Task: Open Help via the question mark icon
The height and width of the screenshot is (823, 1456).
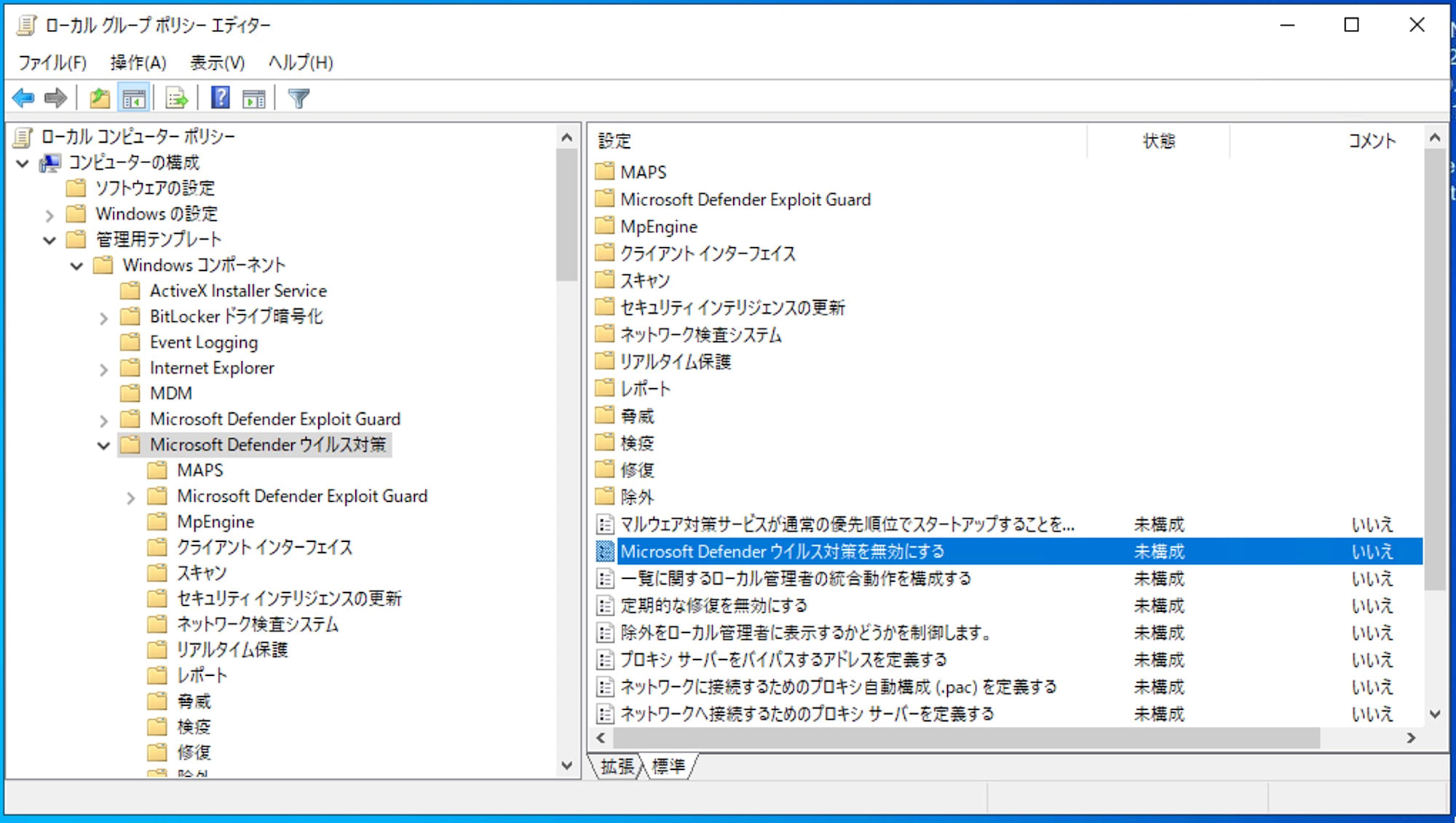Action: [220, 98]
